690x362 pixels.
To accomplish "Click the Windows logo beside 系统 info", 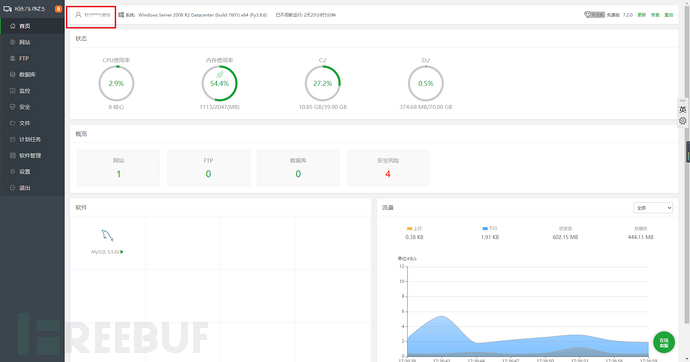I will pyautogui.click(x=121, y=15).
